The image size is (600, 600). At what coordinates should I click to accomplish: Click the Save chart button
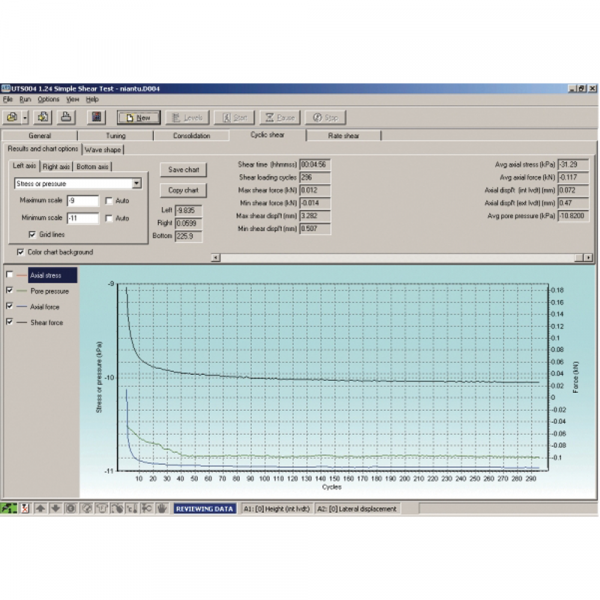click(x=183, y=169)
